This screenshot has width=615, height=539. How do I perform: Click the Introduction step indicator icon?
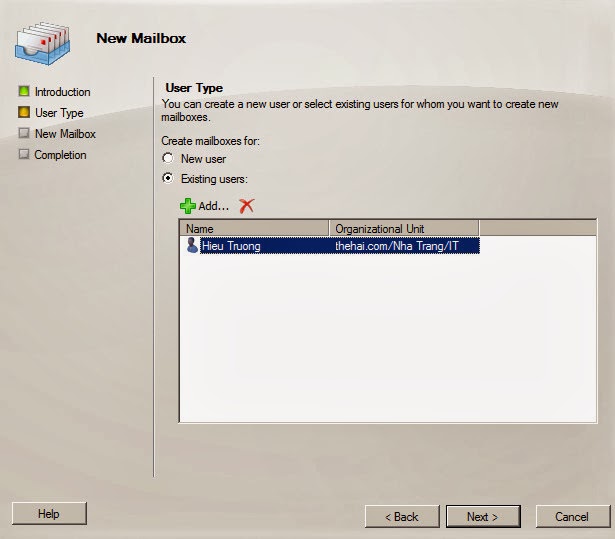pos(24,91)
